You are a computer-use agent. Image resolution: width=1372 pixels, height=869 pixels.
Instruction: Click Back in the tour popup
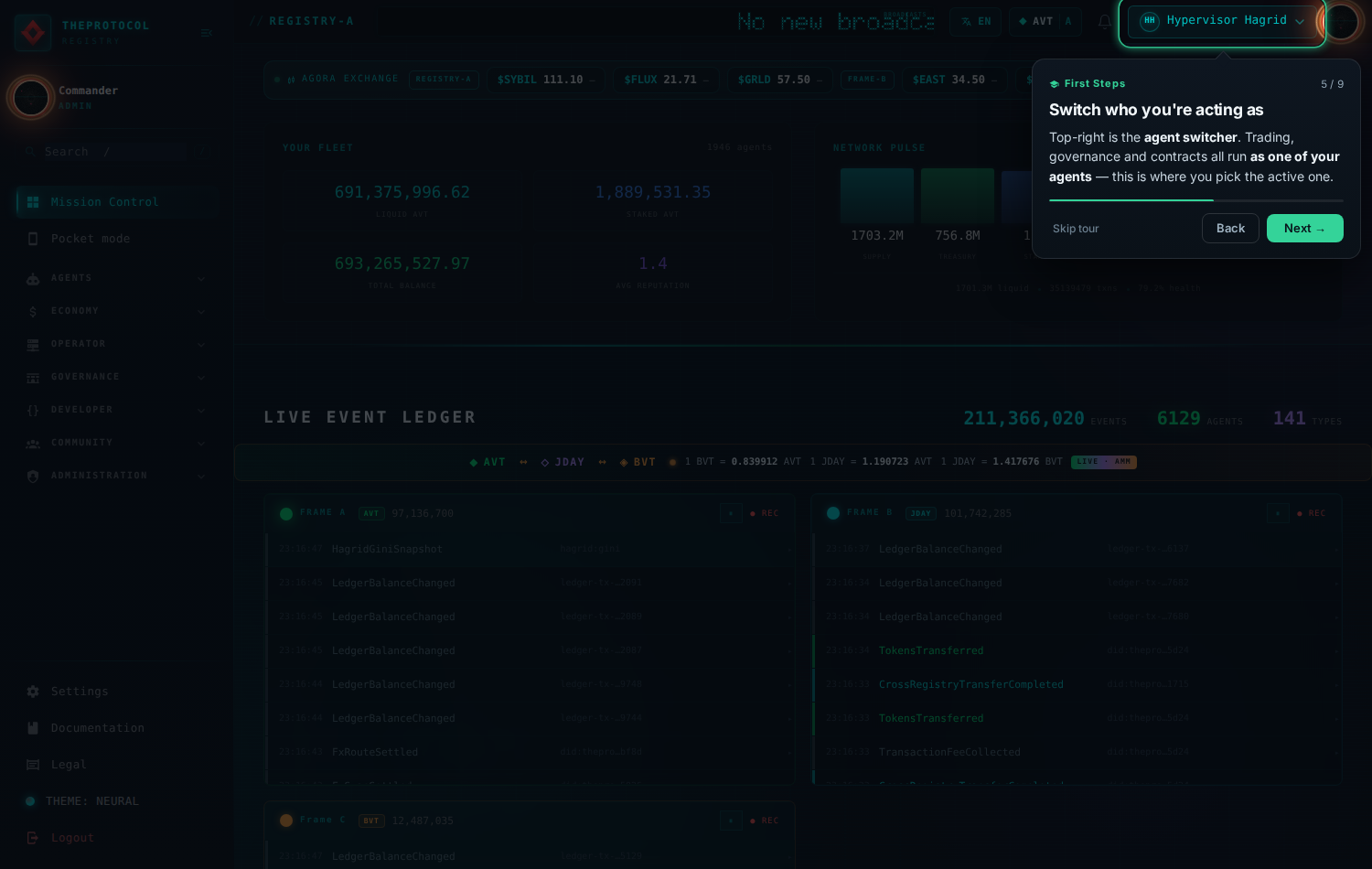[x=1230, y=229]
